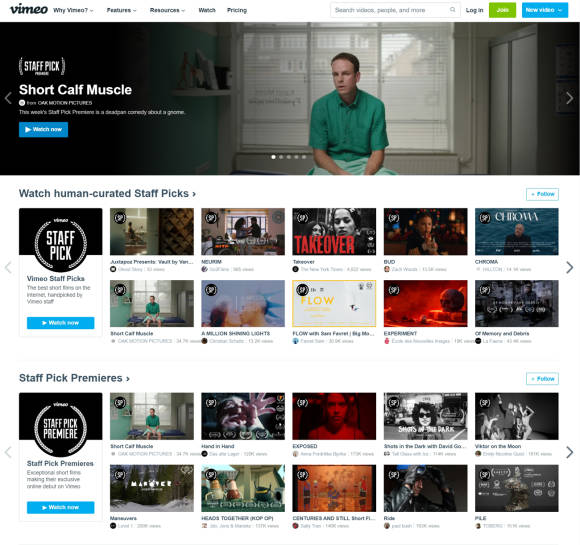Open the EXPERIMENT video thumbnail

425,303
